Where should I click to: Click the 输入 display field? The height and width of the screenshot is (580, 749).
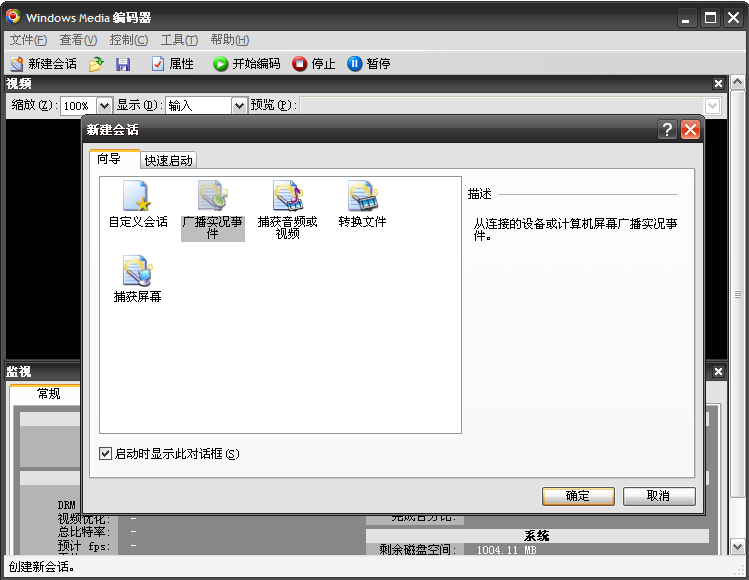point(199,106)
